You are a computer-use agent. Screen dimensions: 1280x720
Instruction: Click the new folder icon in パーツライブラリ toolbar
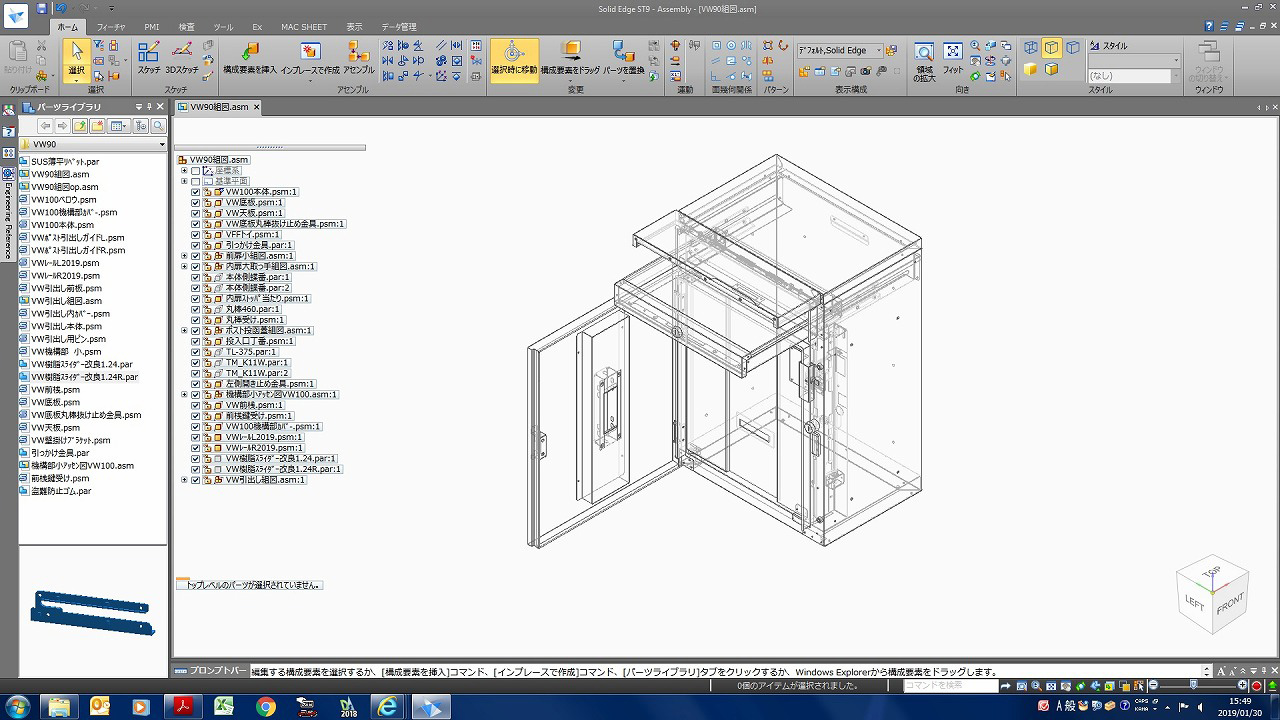tap(97, 126)
